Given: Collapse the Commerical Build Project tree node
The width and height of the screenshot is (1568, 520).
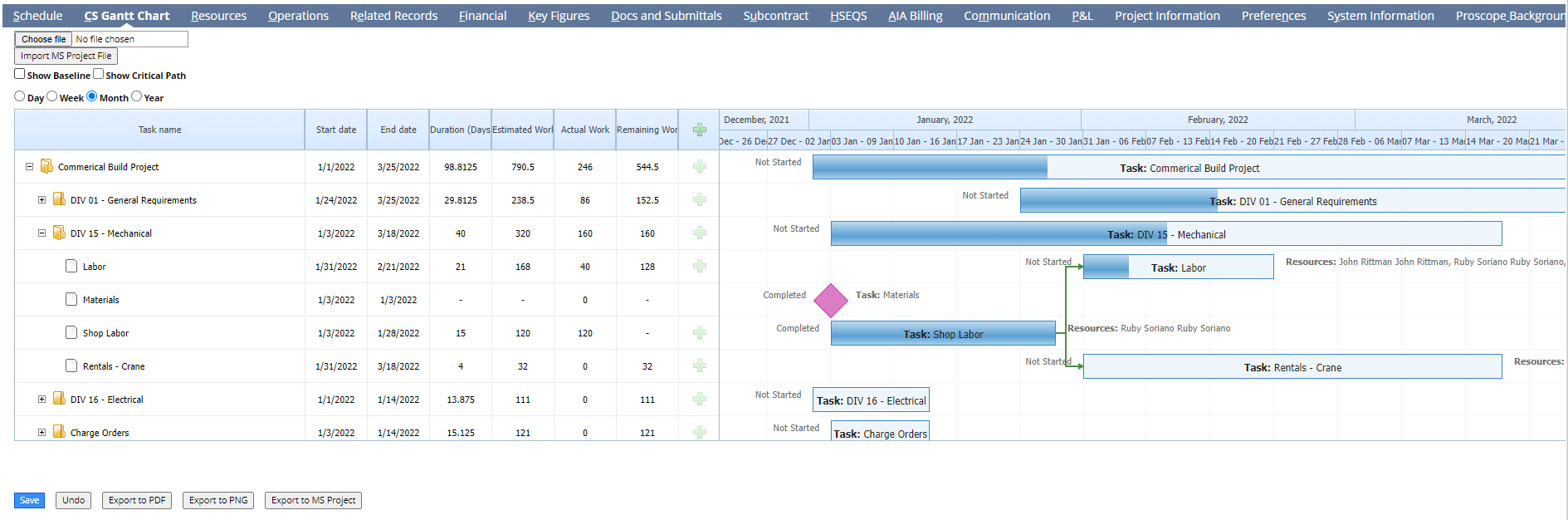Looking at the screenshot, I should 29,166.
